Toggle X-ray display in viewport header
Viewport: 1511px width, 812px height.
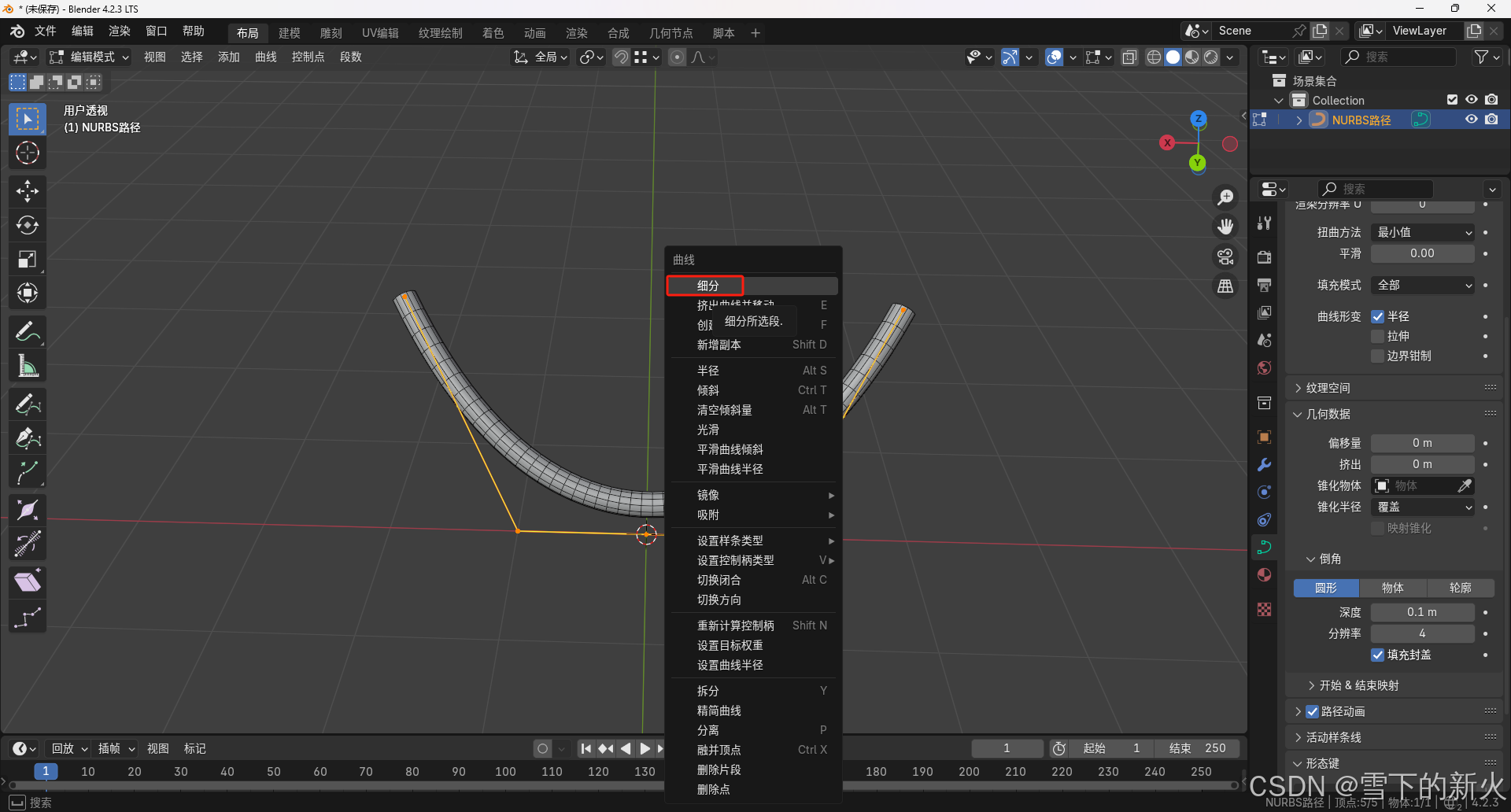point(1129,57)
